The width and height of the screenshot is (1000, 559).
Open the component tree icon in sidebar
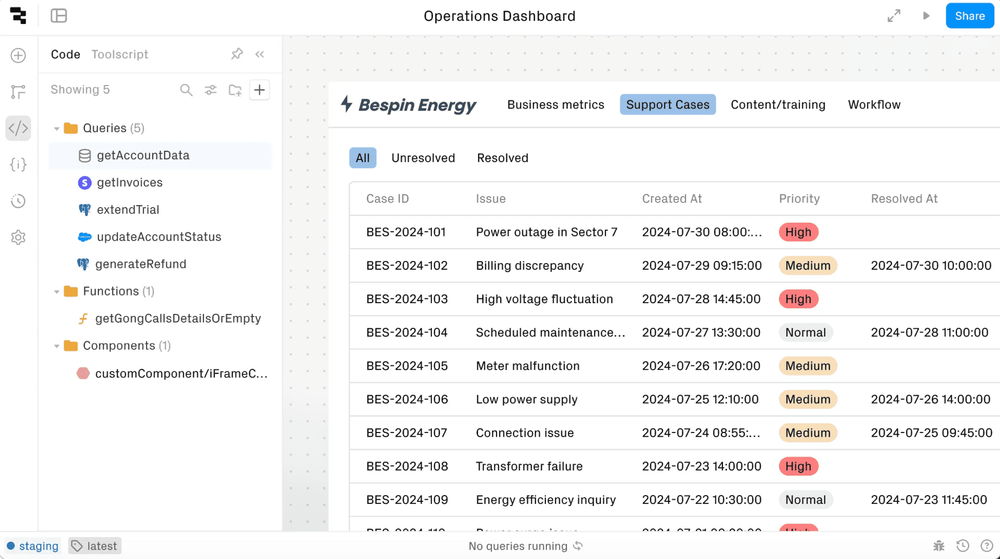(x=18, y=92)
